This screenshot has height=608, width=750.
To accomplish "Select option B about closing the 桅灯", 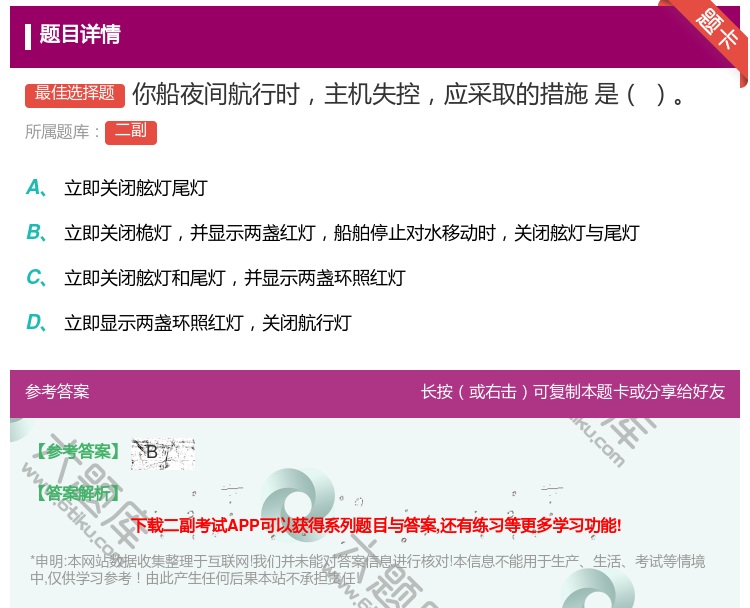I will coord(352,233).
